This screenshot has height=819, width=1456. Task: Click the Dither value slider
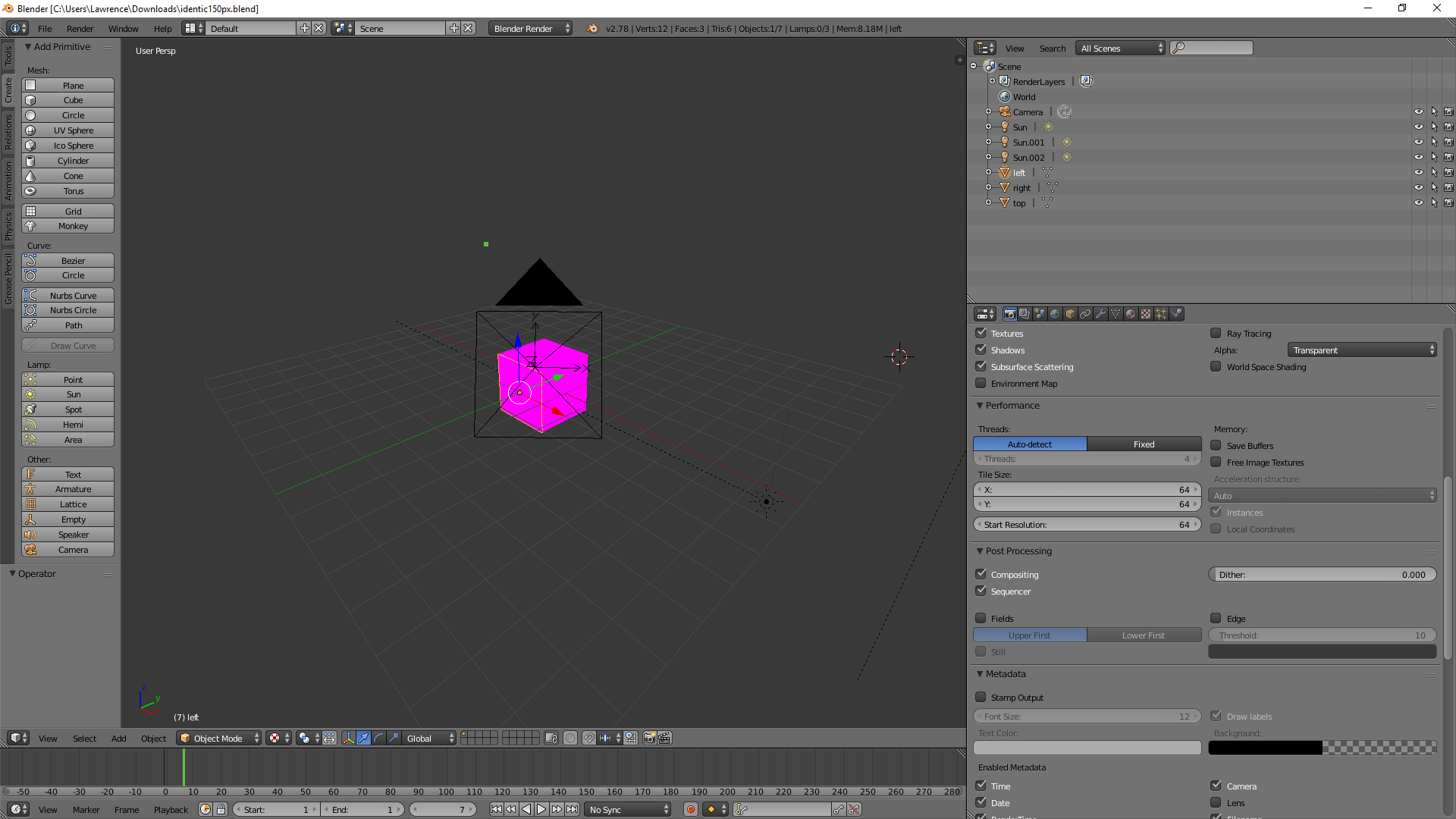1321,574
